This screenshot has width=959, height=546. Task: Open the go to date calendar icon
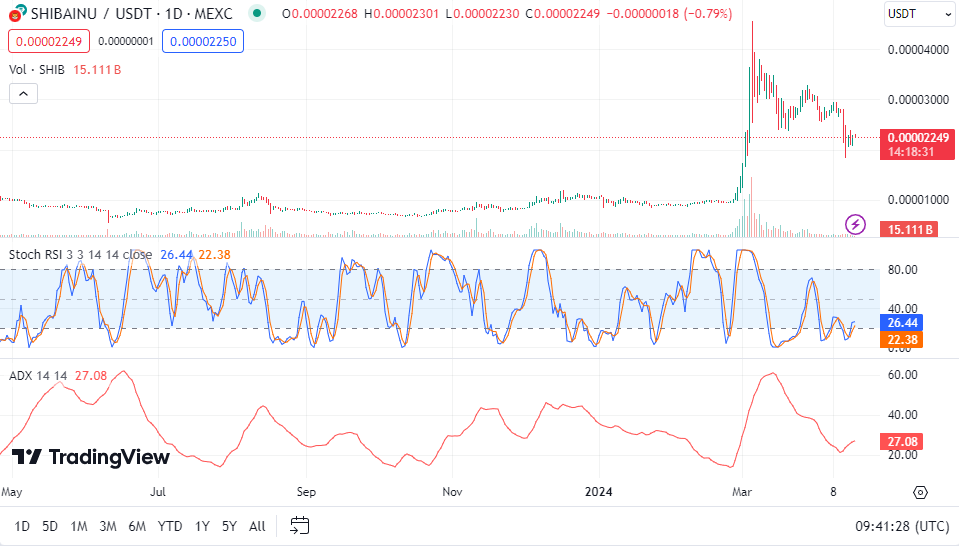coord(300,525)
